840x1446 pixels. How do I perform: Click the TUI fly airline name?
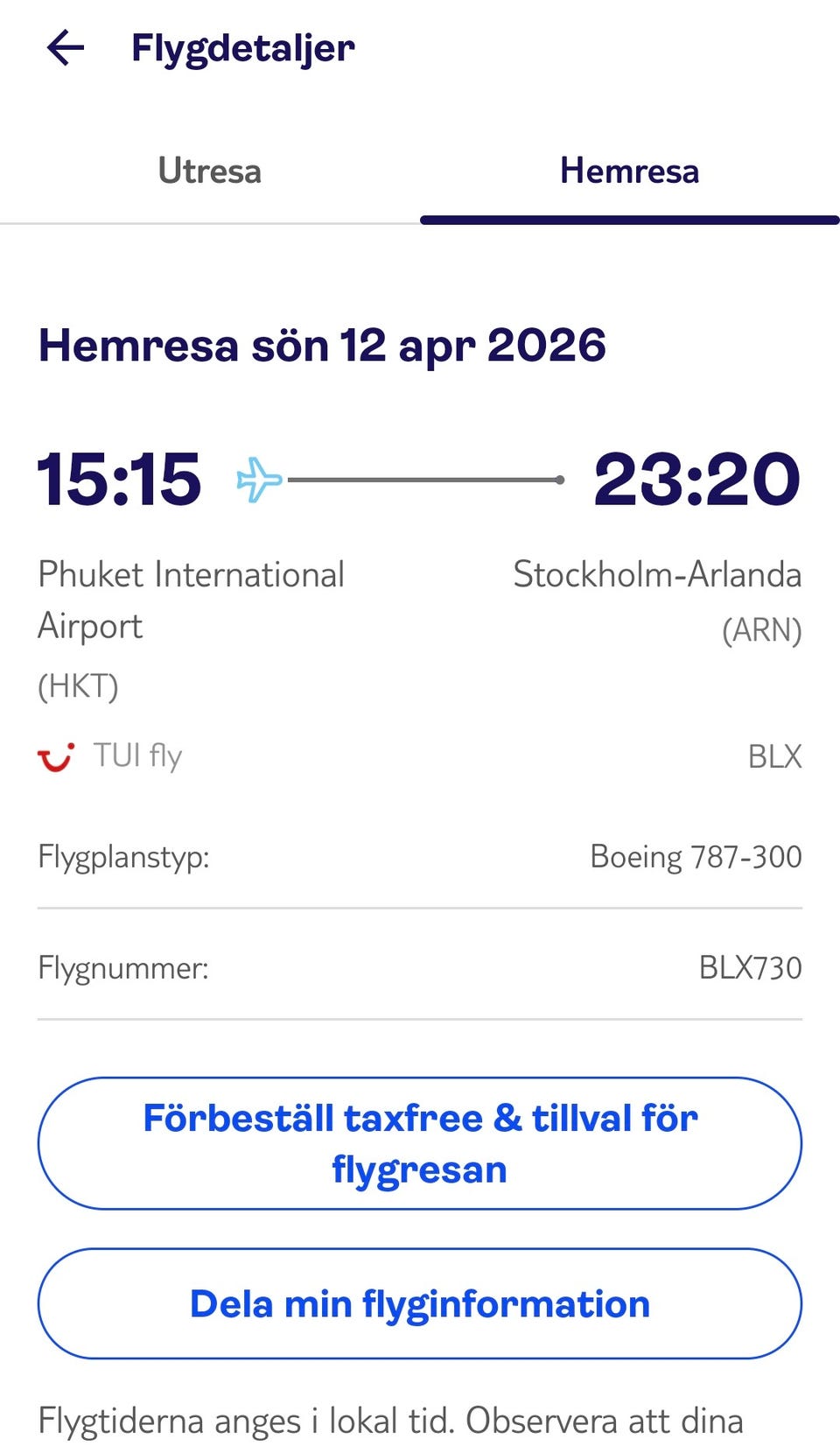137,755
